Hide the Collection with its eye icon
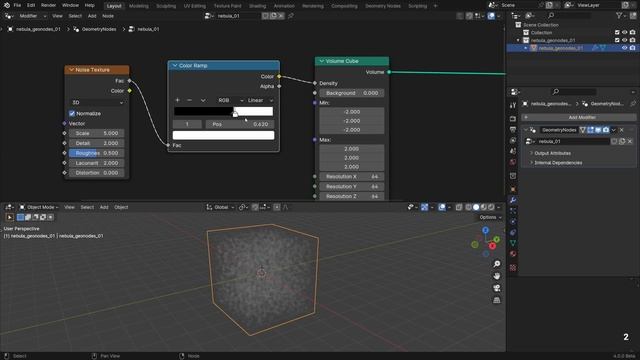 point(624,32)
